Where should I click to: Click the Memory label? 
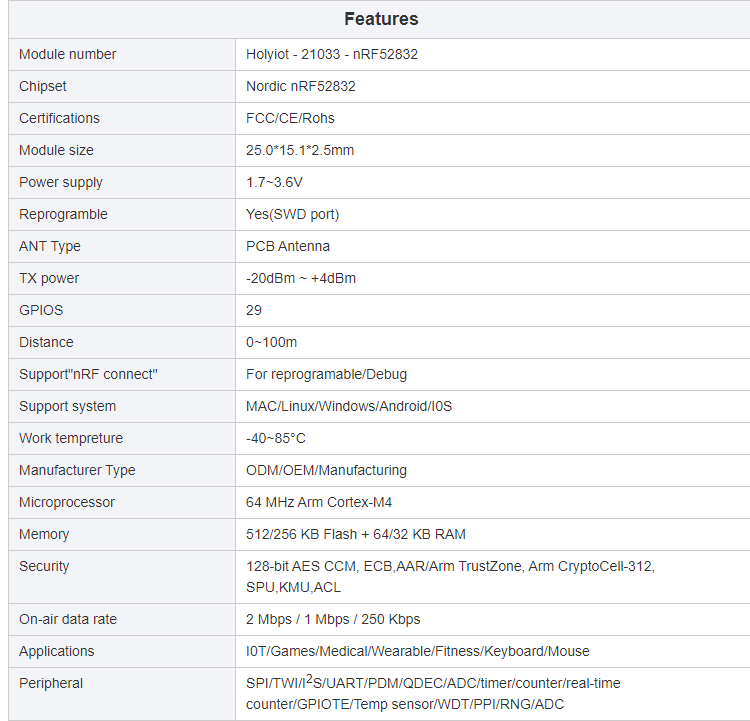coord(44,534)
